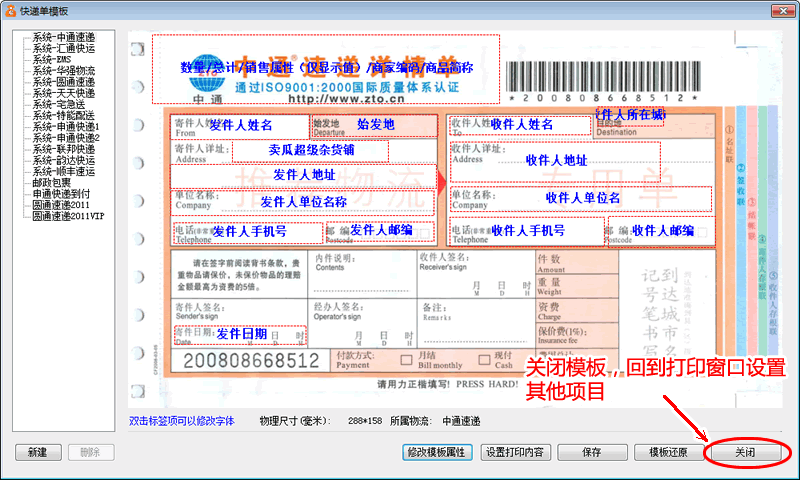Screen dimensions: 800x480
Task: Click 设置打印内容 button
Action: (514, 452)
